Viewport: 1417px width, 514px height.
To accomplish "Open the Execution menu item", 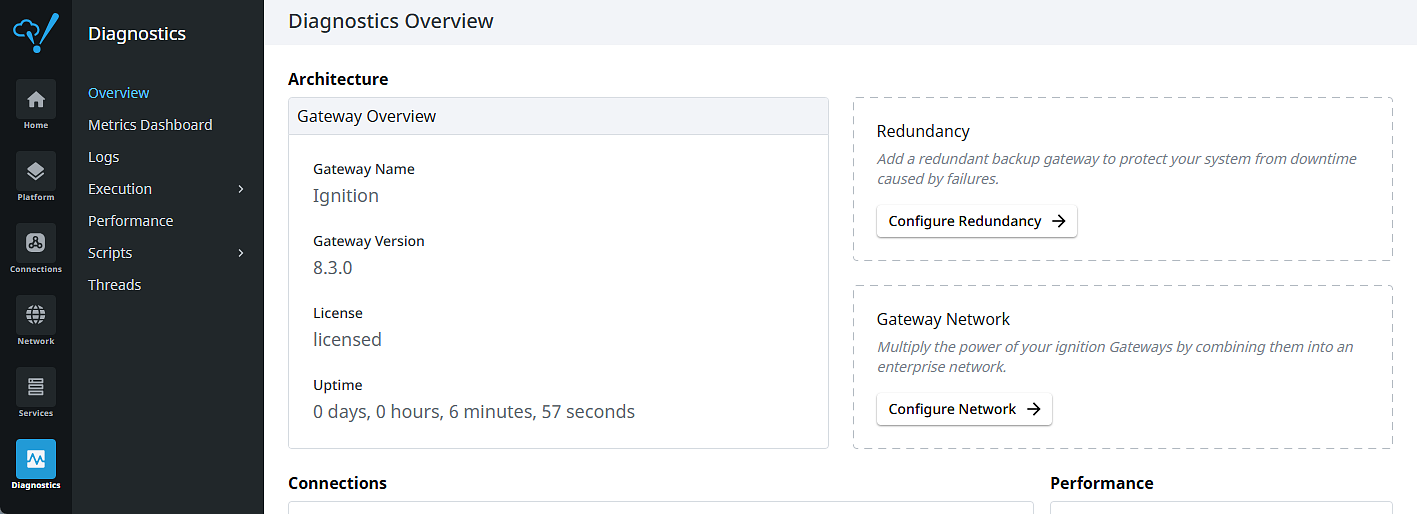I will click(x=120, y=189).
